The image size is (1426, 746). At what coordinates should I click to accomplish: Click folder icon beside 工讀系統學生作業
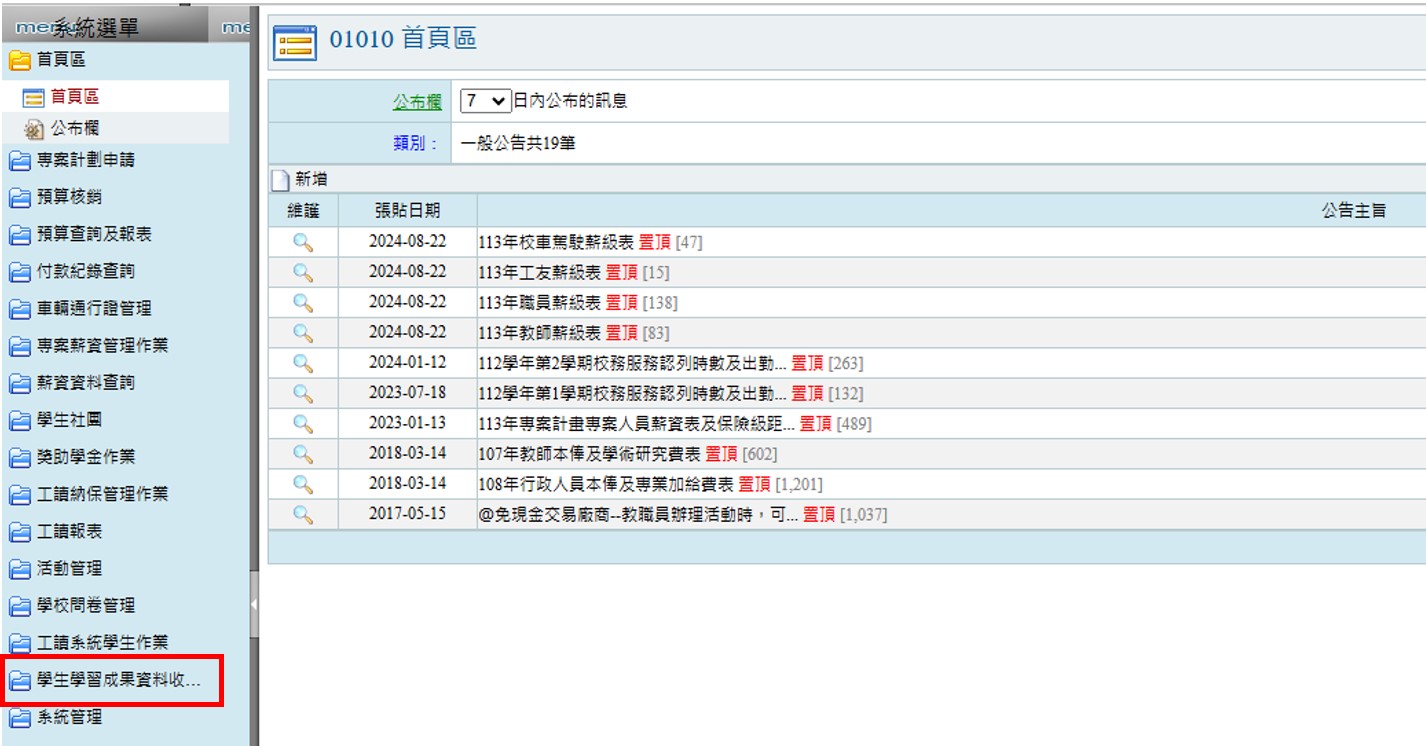19,643
